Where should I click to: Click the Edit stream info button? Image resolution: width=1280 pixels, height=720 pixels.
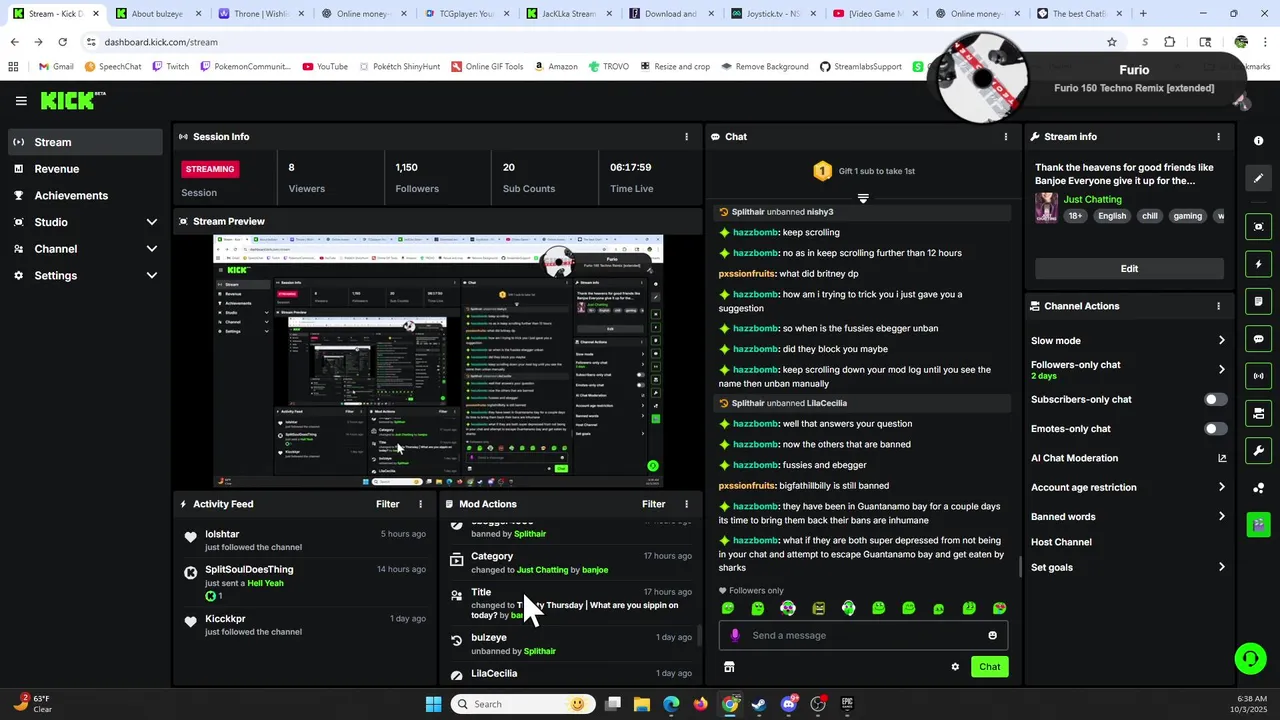click(x=1129, y=268)
